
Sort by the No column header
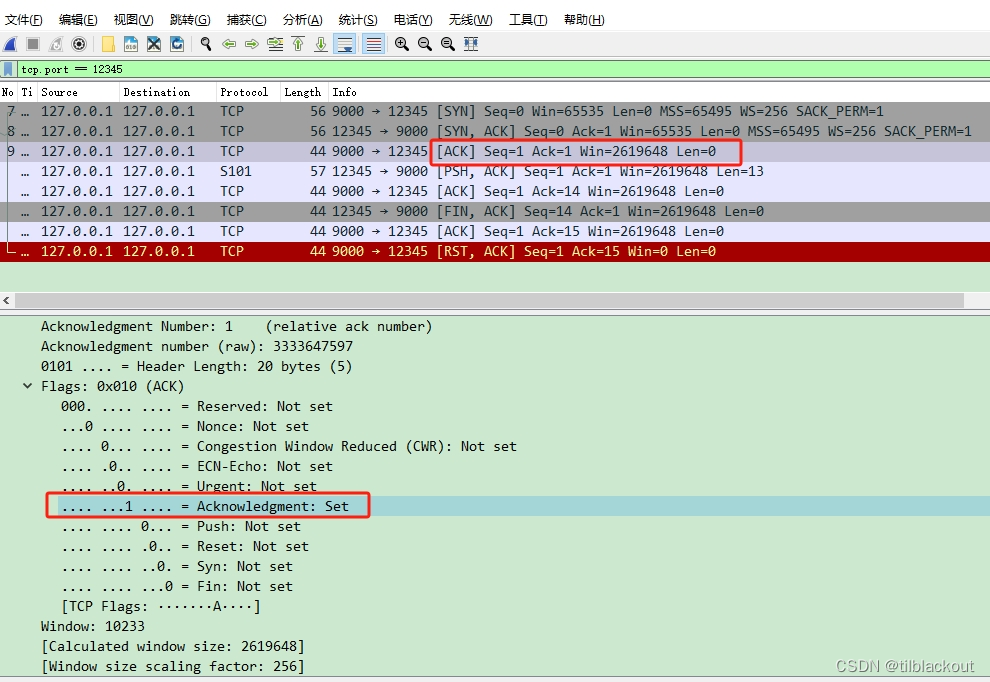[8, 92]
